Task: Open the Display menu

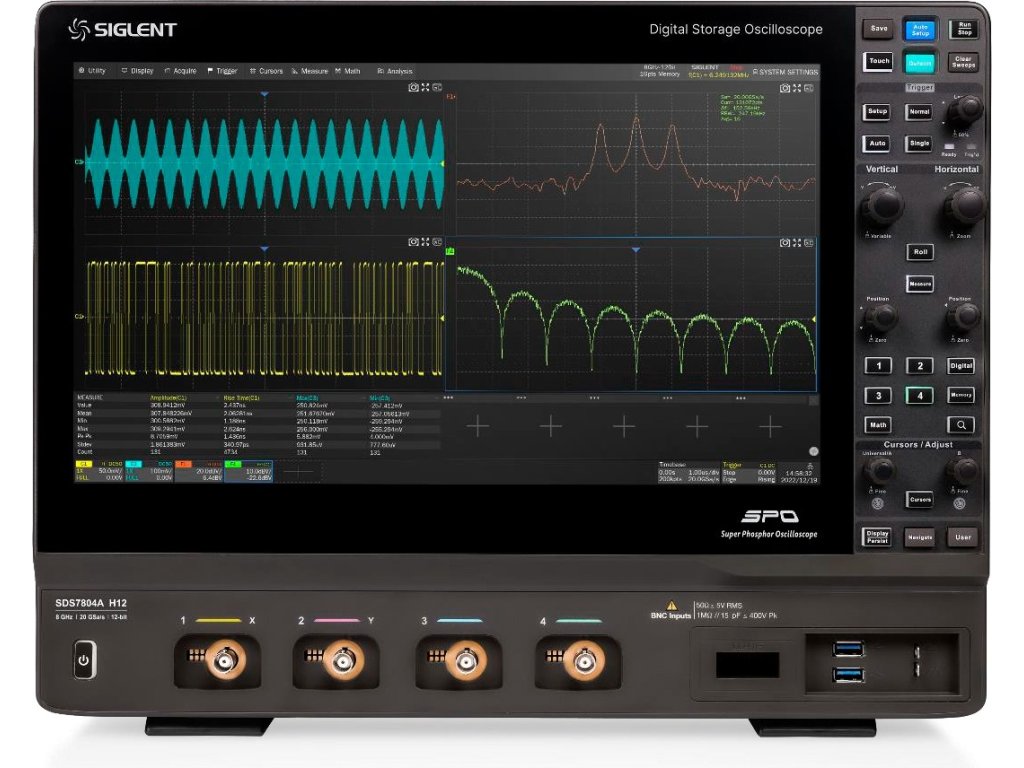Action: 138,71
